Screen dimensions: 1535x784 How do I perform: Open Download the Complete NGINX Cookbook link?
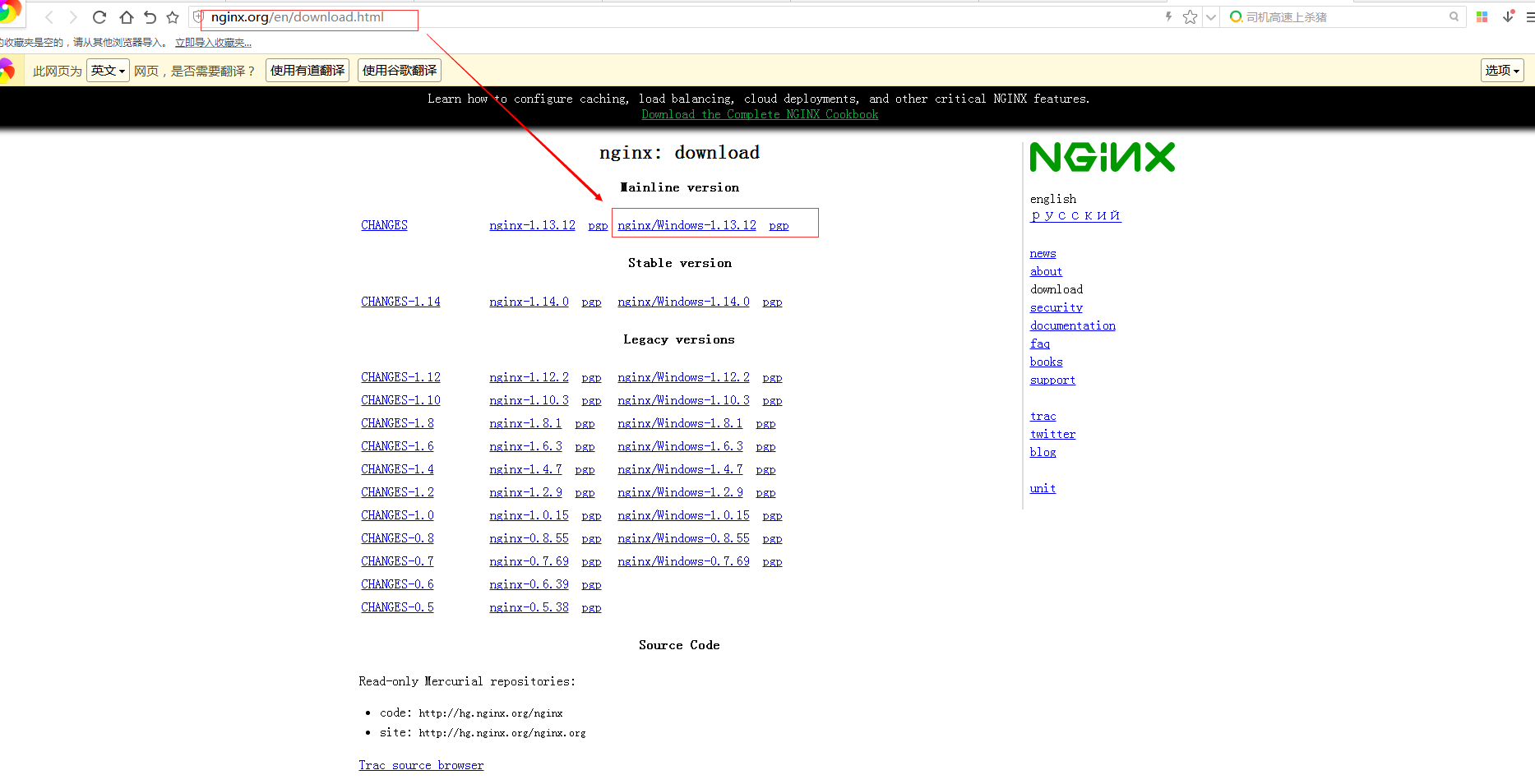click(760, 114)
